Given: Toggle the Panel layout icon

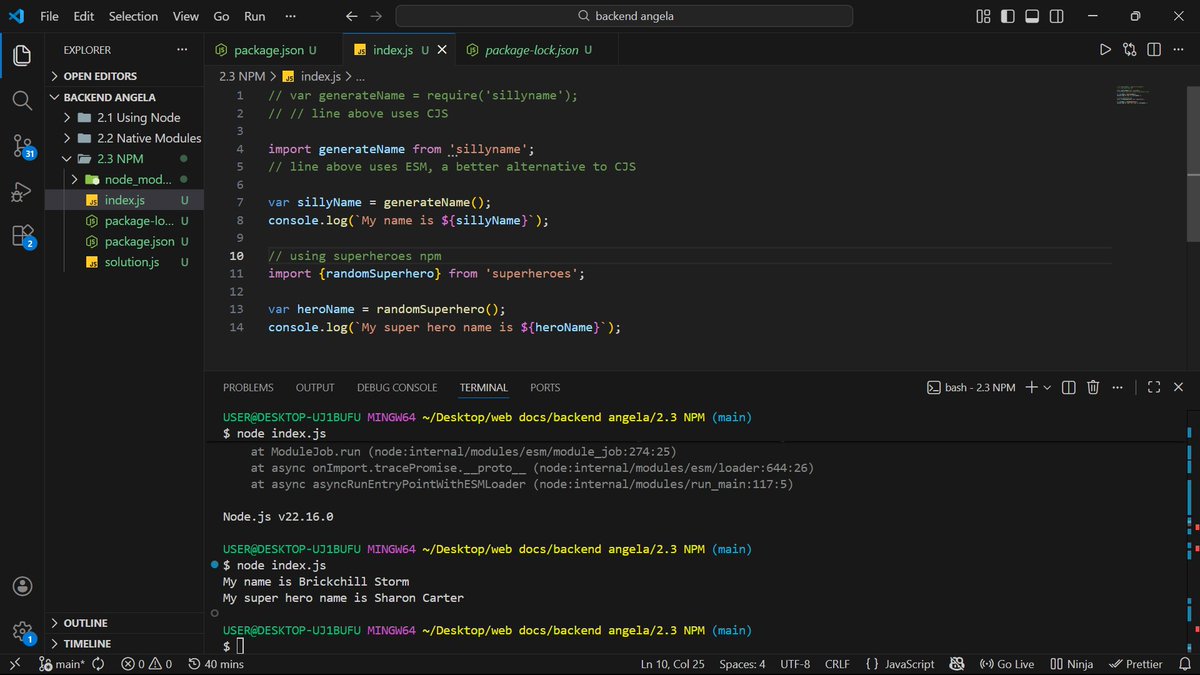Looking at the screenshot, I should tap(1032, 16).
